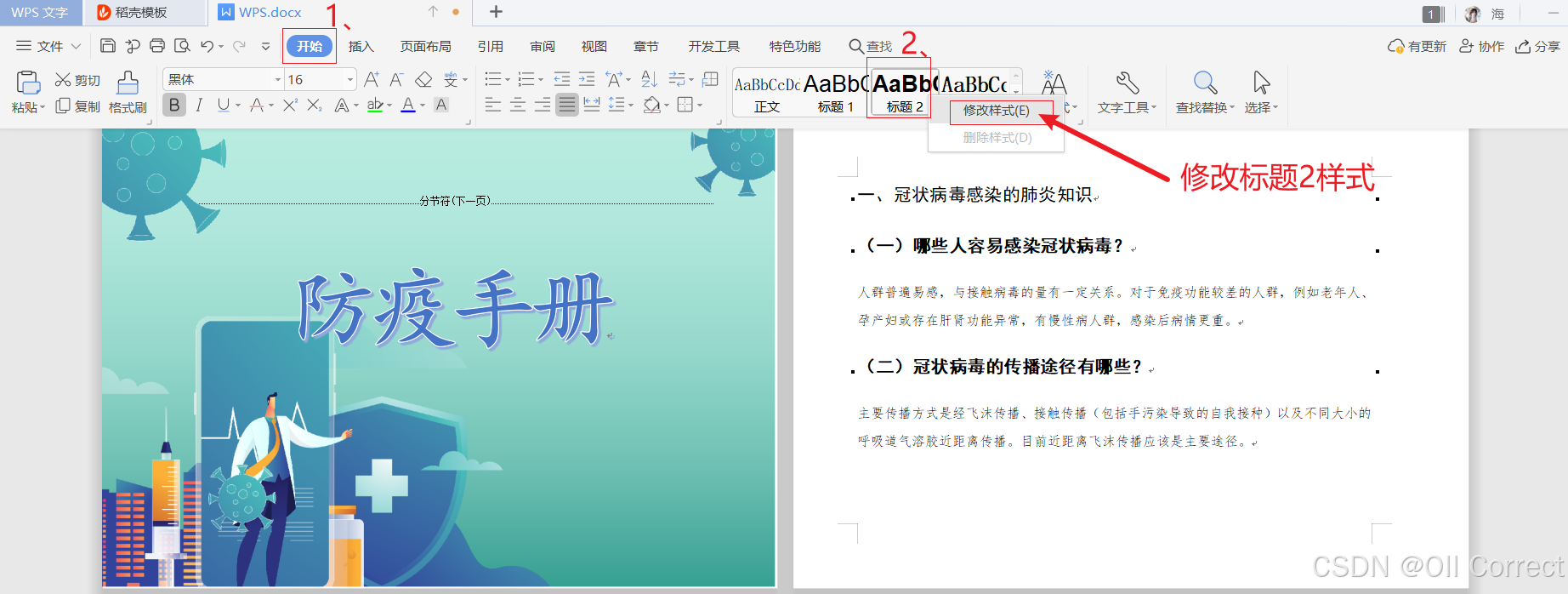Apply paragraph shading fill bucket

652,105
